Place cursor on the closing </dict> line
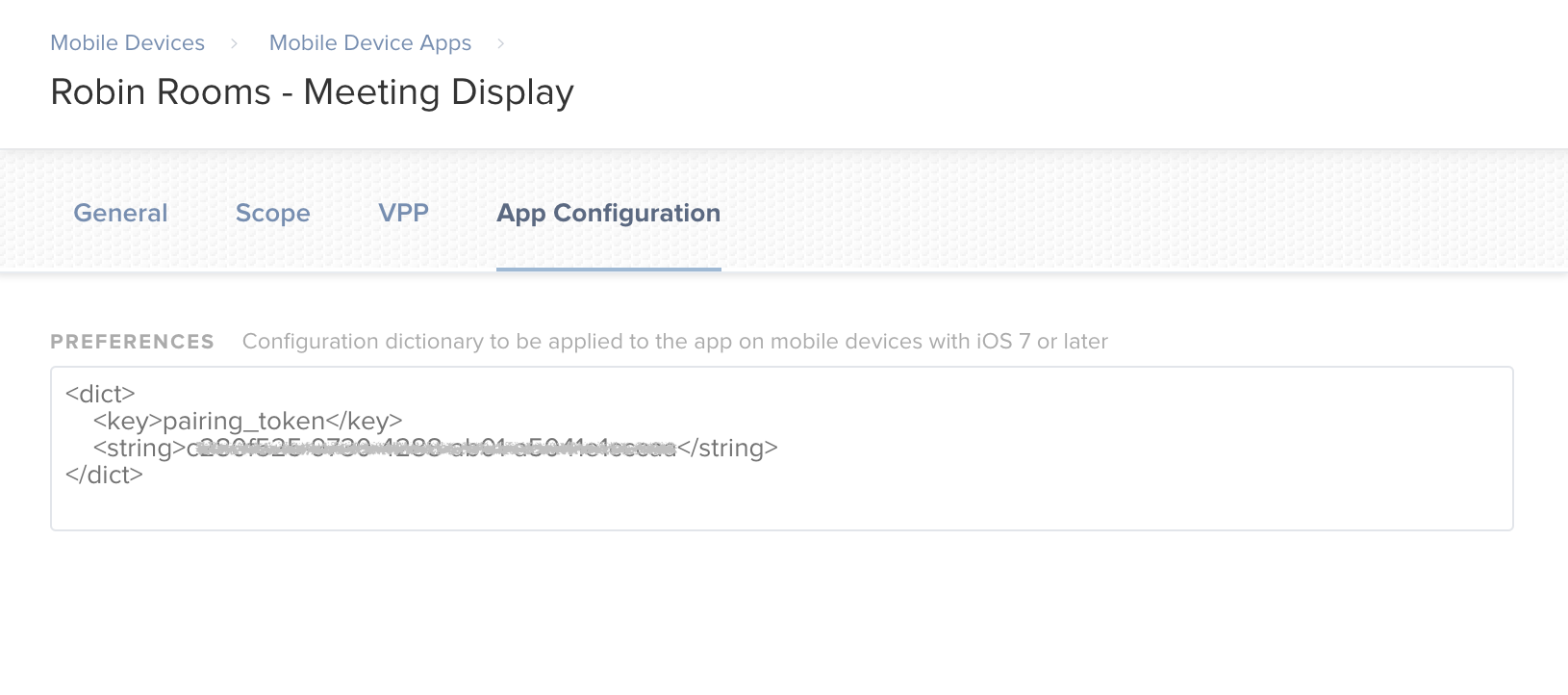The image size is (1568, 695). click(104, 475)
